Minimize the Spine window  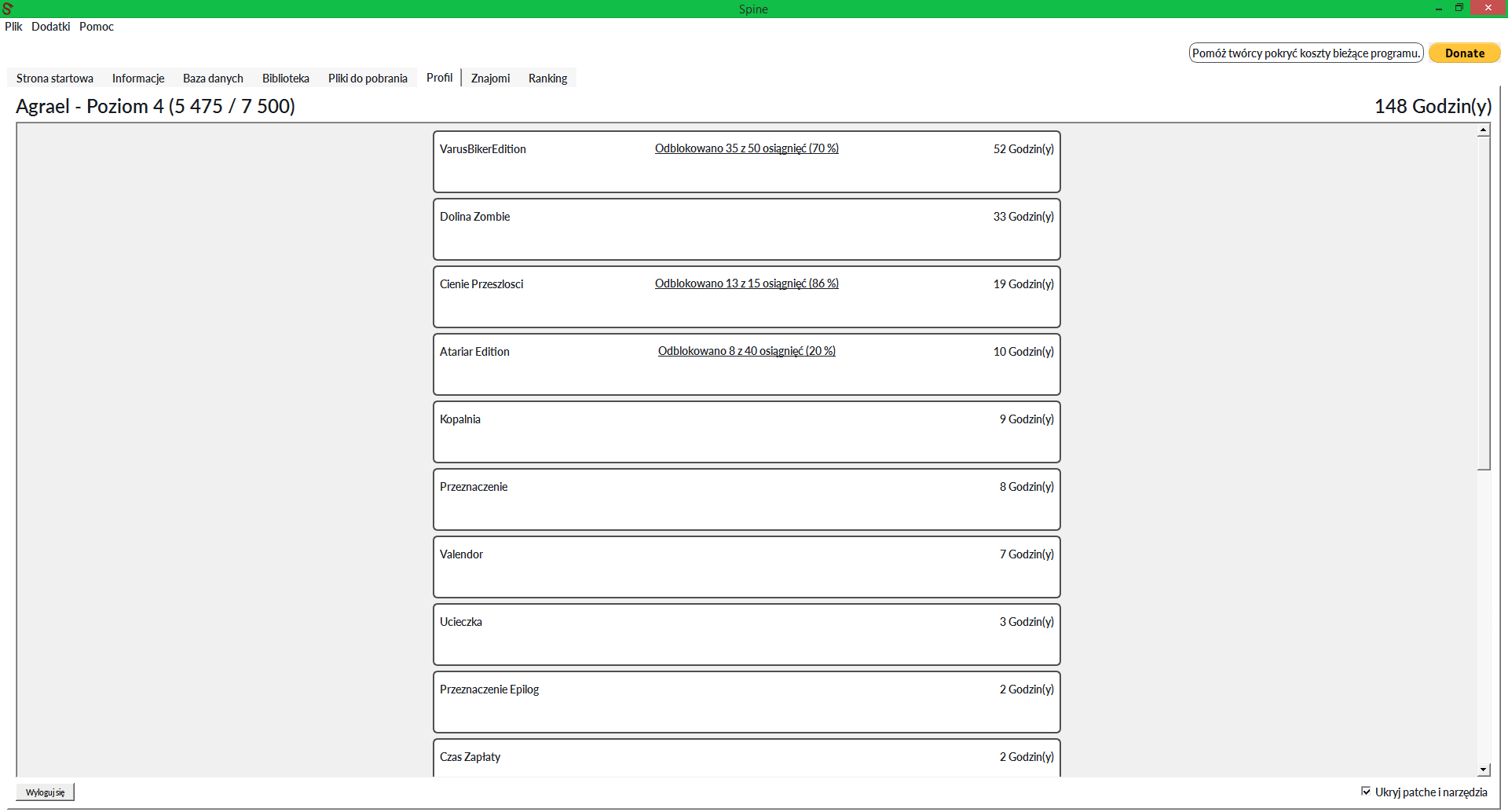(1438, 9)
